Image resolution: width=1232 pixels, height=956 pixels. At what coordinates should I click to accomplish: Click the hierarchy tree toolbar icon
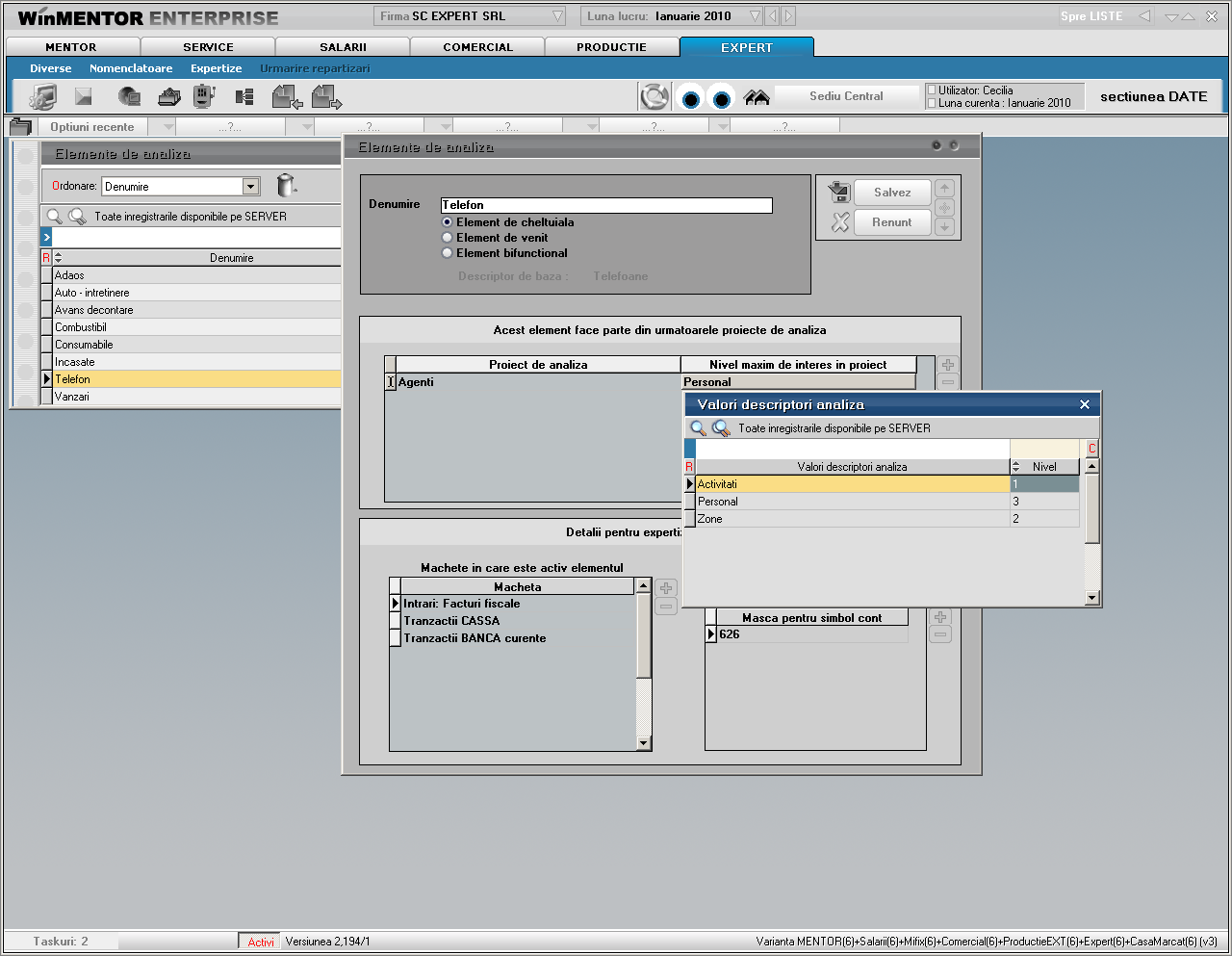(244, 96)
